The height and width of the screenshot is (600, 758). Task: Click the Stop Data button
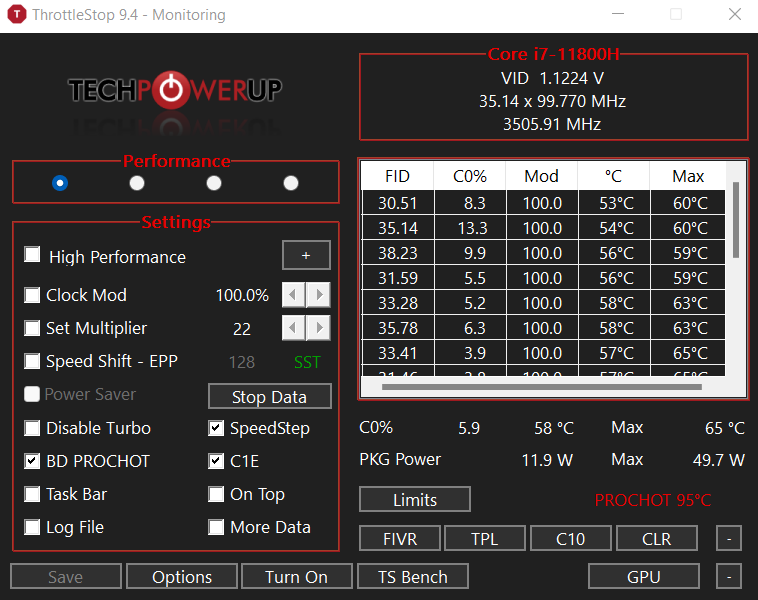coord(270,396)
